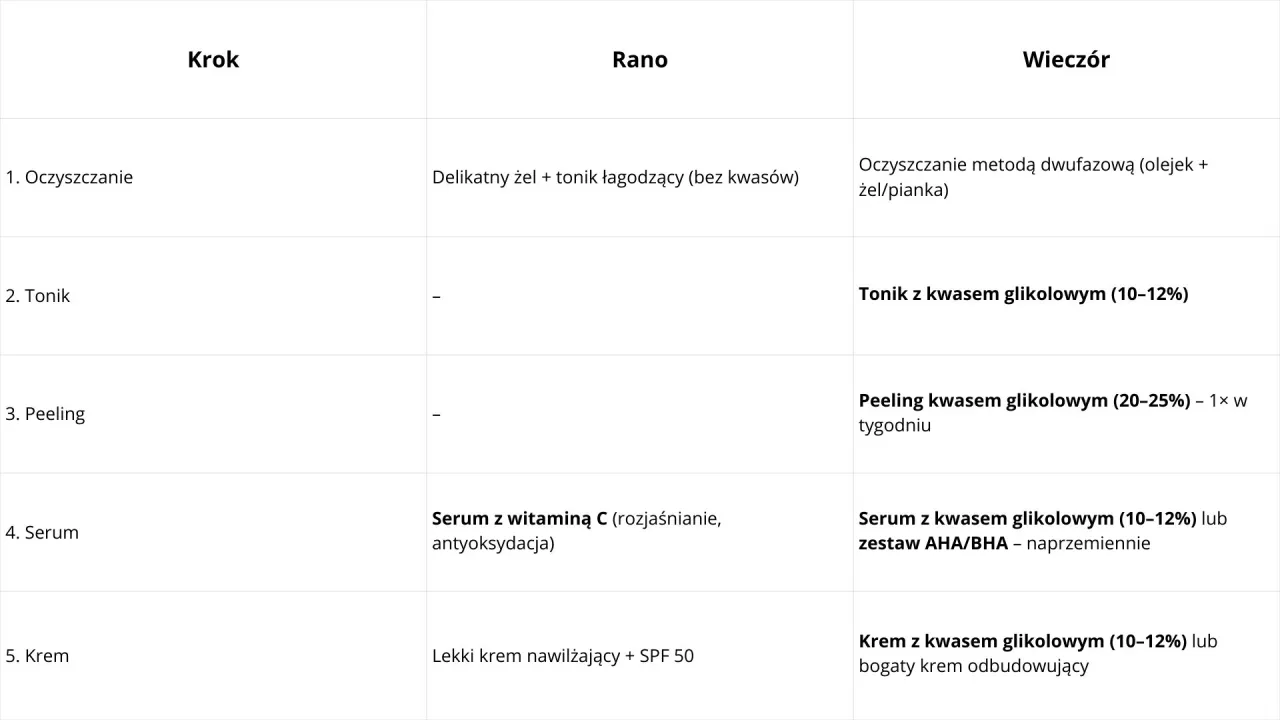Viewport: 1280px width, 720px height.
Task: Click the '4. Serum' row label
Action: click(x=42, y=532)
